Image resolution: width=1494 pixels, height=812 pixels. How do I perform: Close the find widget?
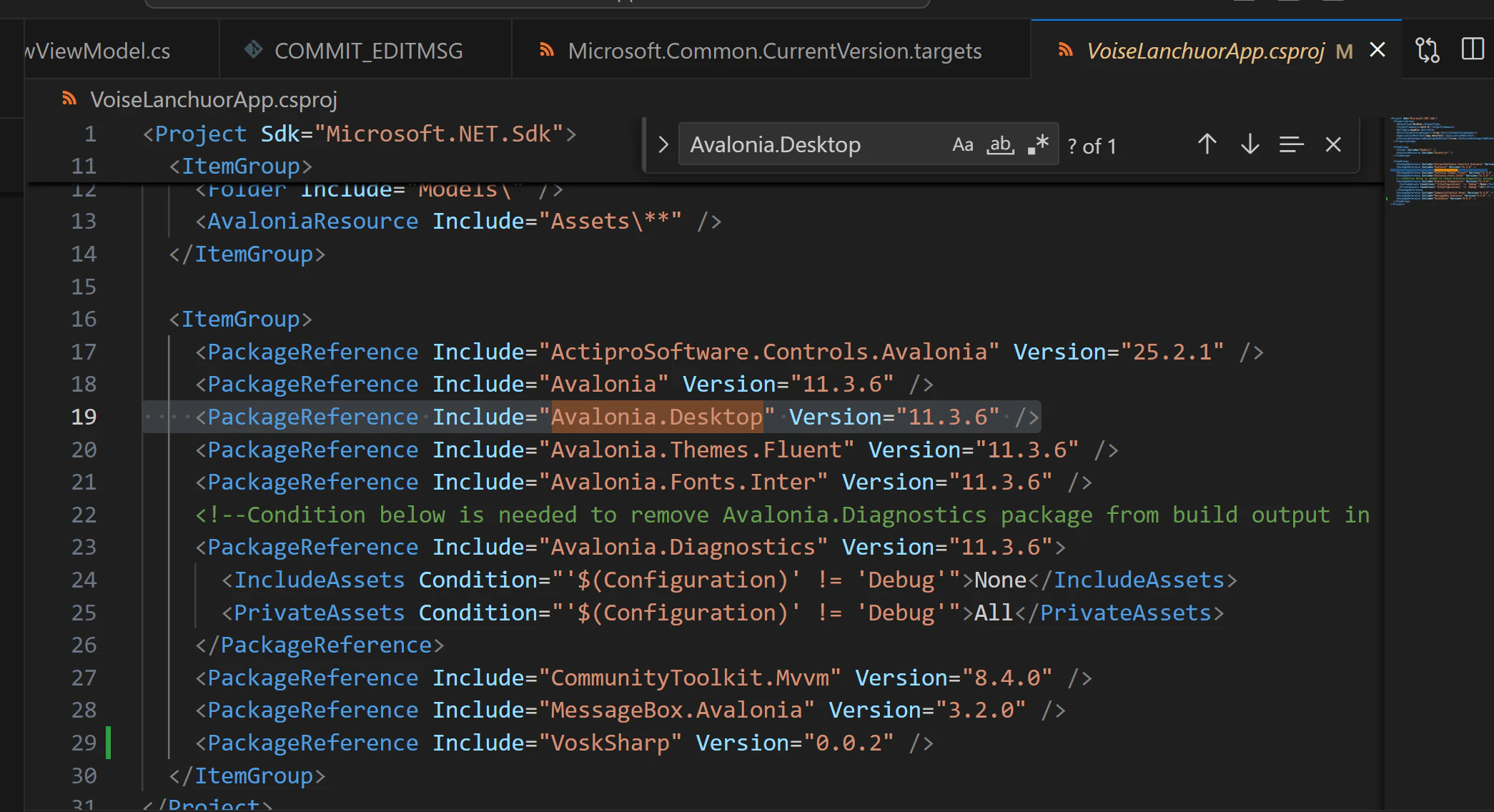point(1333,145)
